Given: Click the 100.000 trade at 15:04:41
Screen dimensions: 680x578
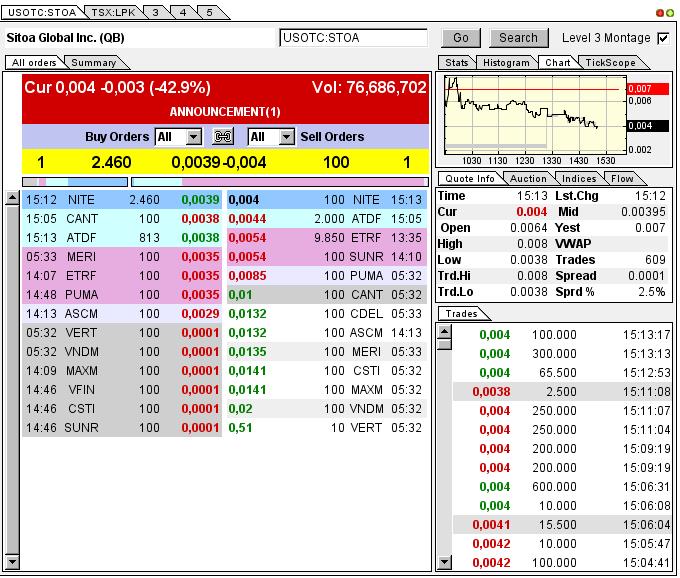Looking at the screenshot, I should (562, 562).
